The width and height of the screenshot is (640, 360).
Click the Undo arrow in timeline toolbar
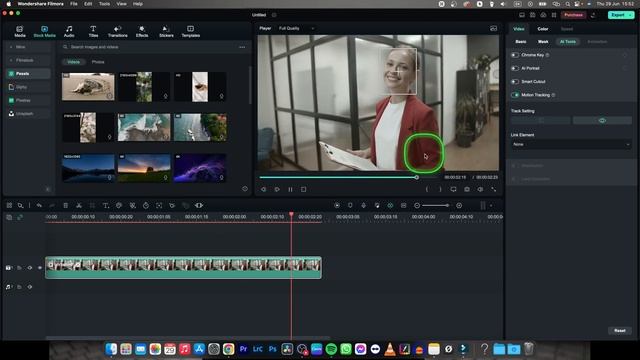coord(39,205)
